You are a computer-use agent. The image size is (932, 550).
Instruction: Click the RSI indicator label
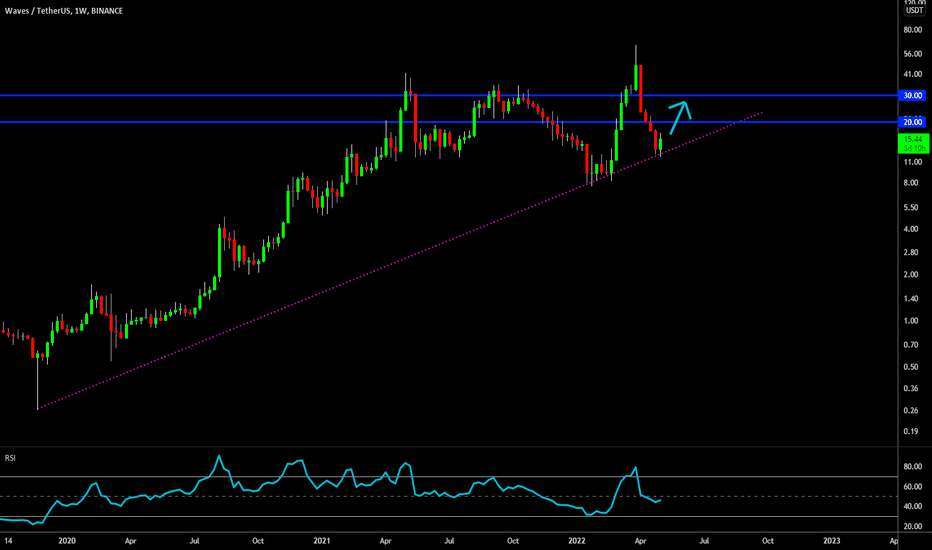pos(10,458)
